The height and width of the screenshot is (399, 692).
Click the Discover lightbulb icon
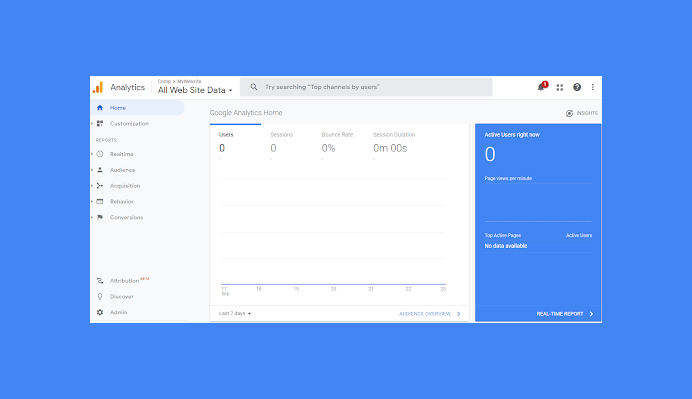[x=100, y=297]
